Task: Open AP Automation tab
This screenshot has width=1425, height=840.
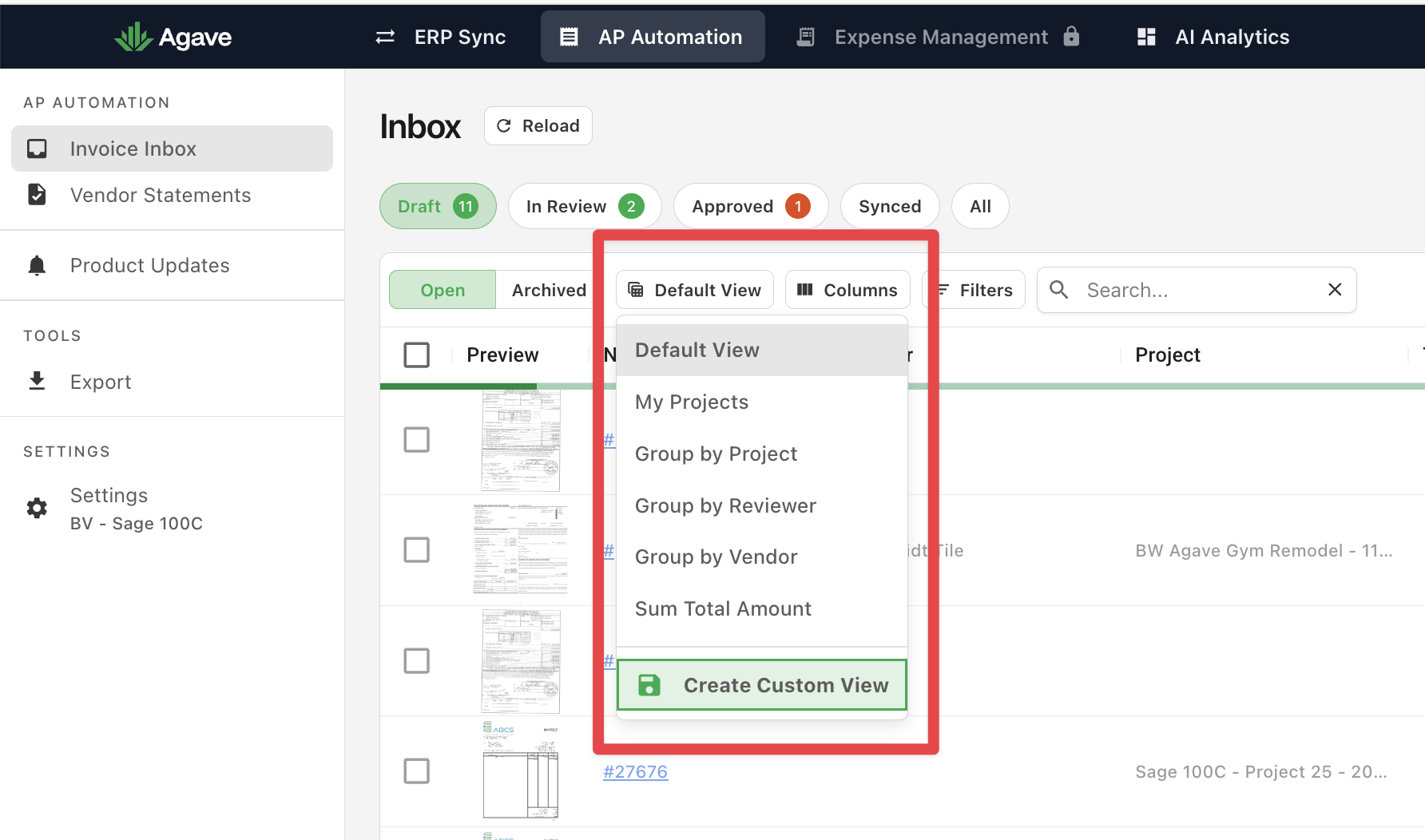Action: click(x=653, y=37)
